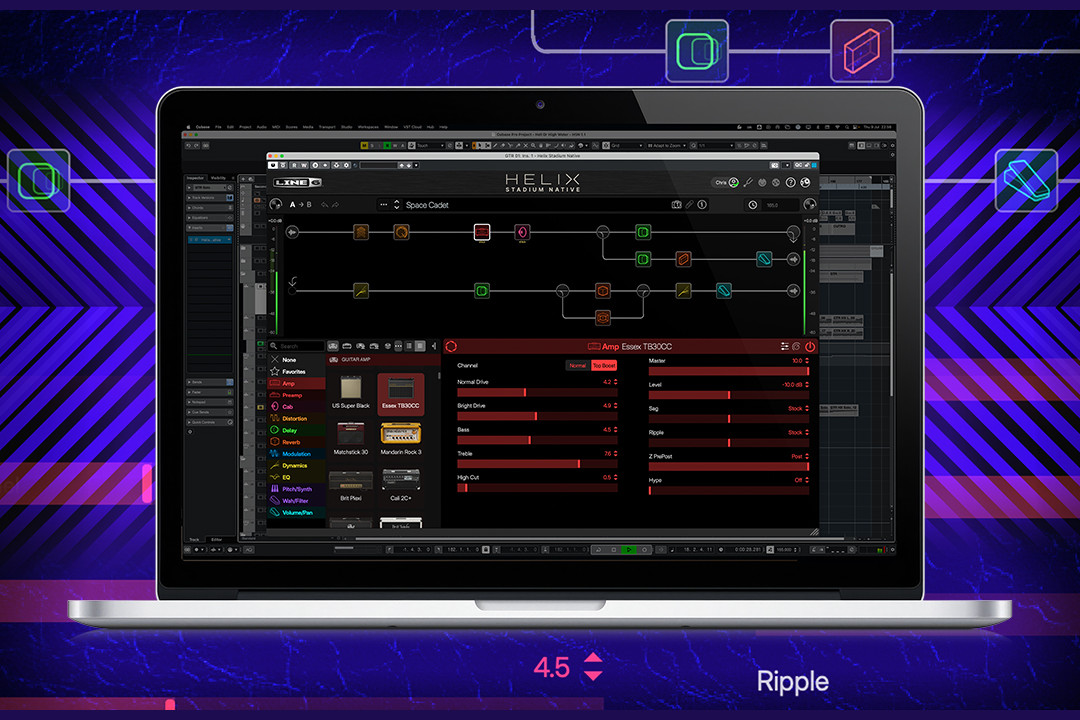Toggle the yellow M mute button in the Cubase toolbar
1080x720 pixels.
tap(364, 145)
